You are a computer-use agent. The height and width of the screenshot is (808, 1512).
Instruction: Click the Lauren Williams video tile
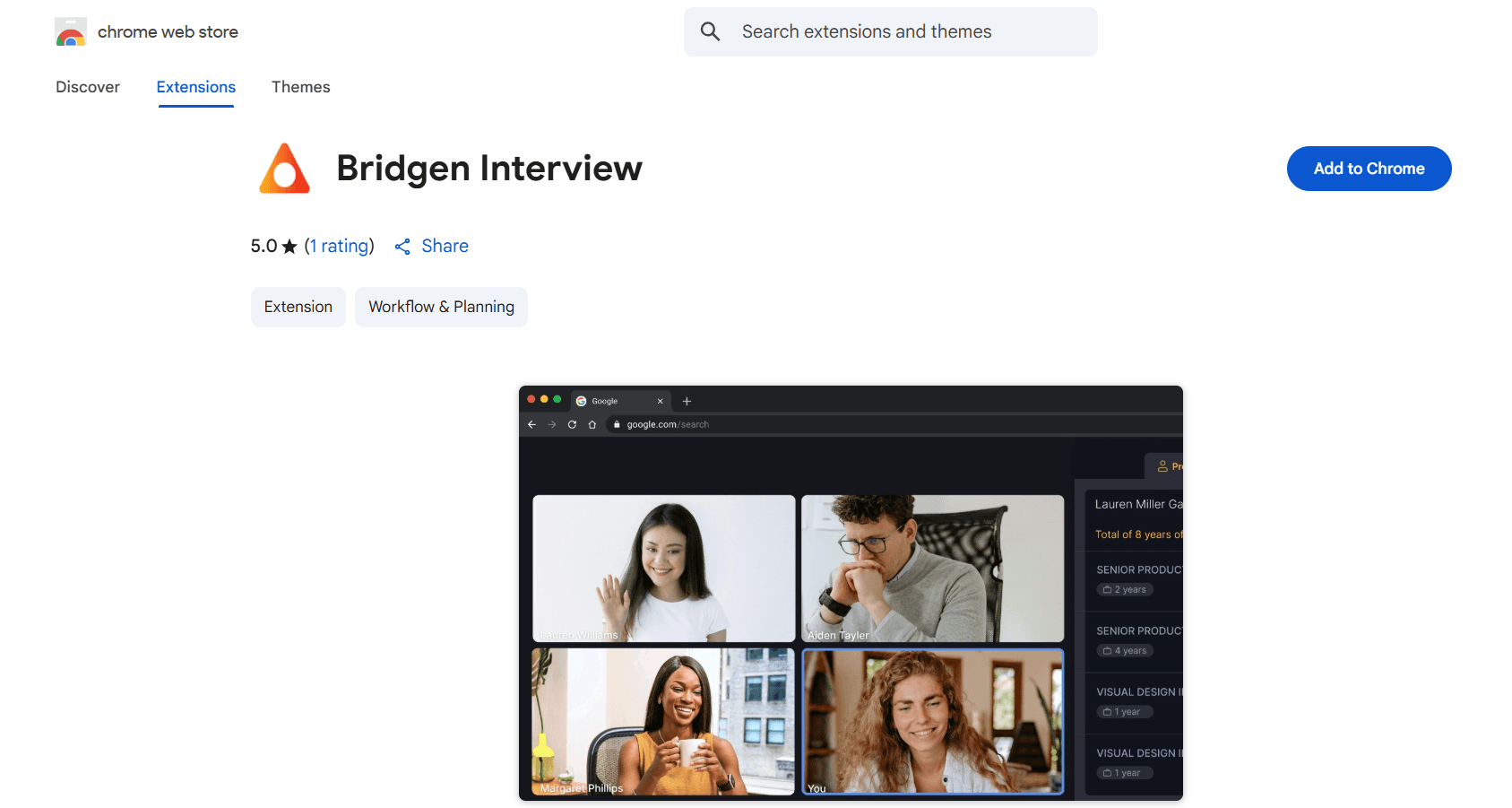pos(664,569)
